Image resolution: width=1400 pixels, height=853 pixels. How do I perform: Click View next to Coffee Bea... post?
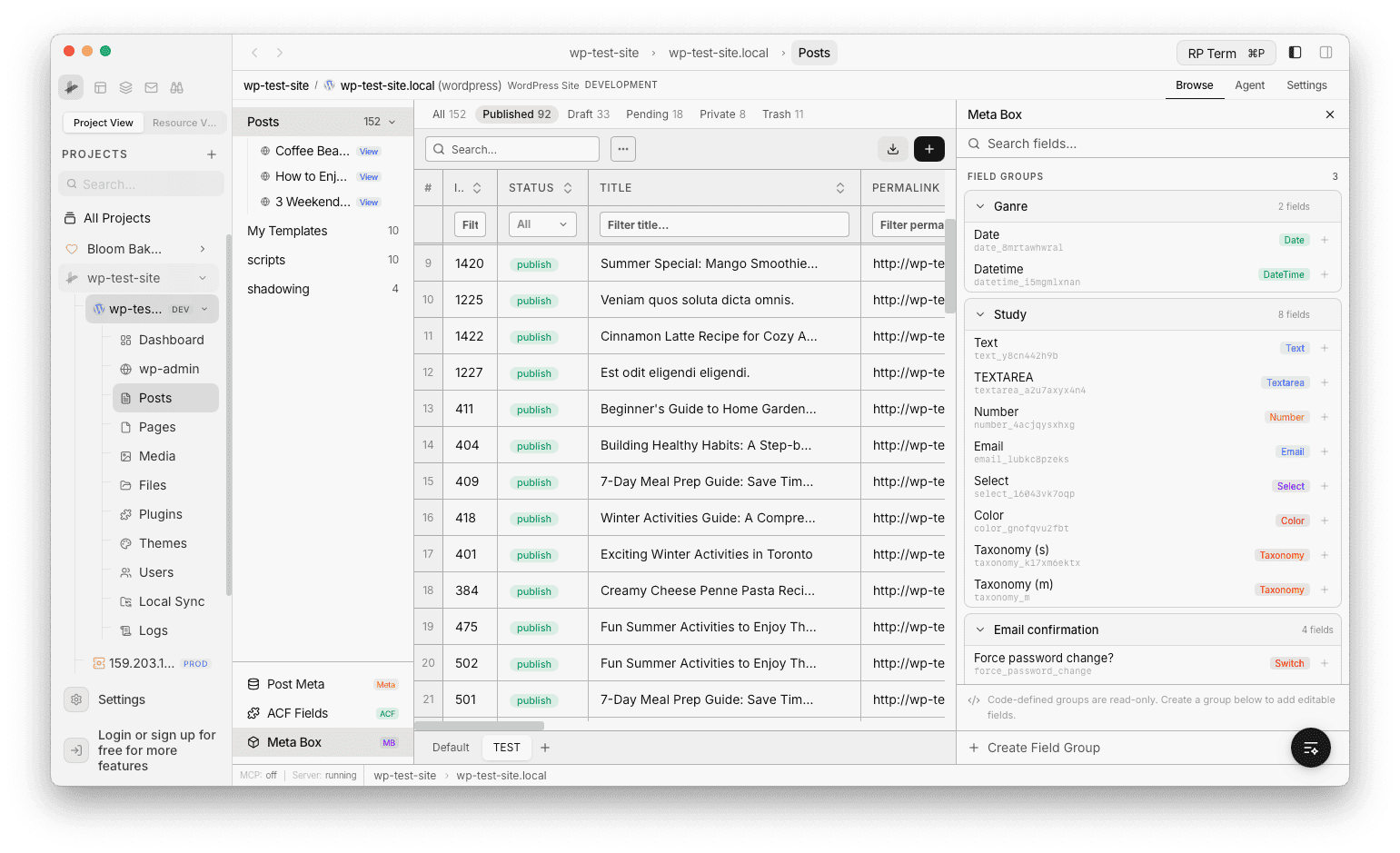[369, 151]
